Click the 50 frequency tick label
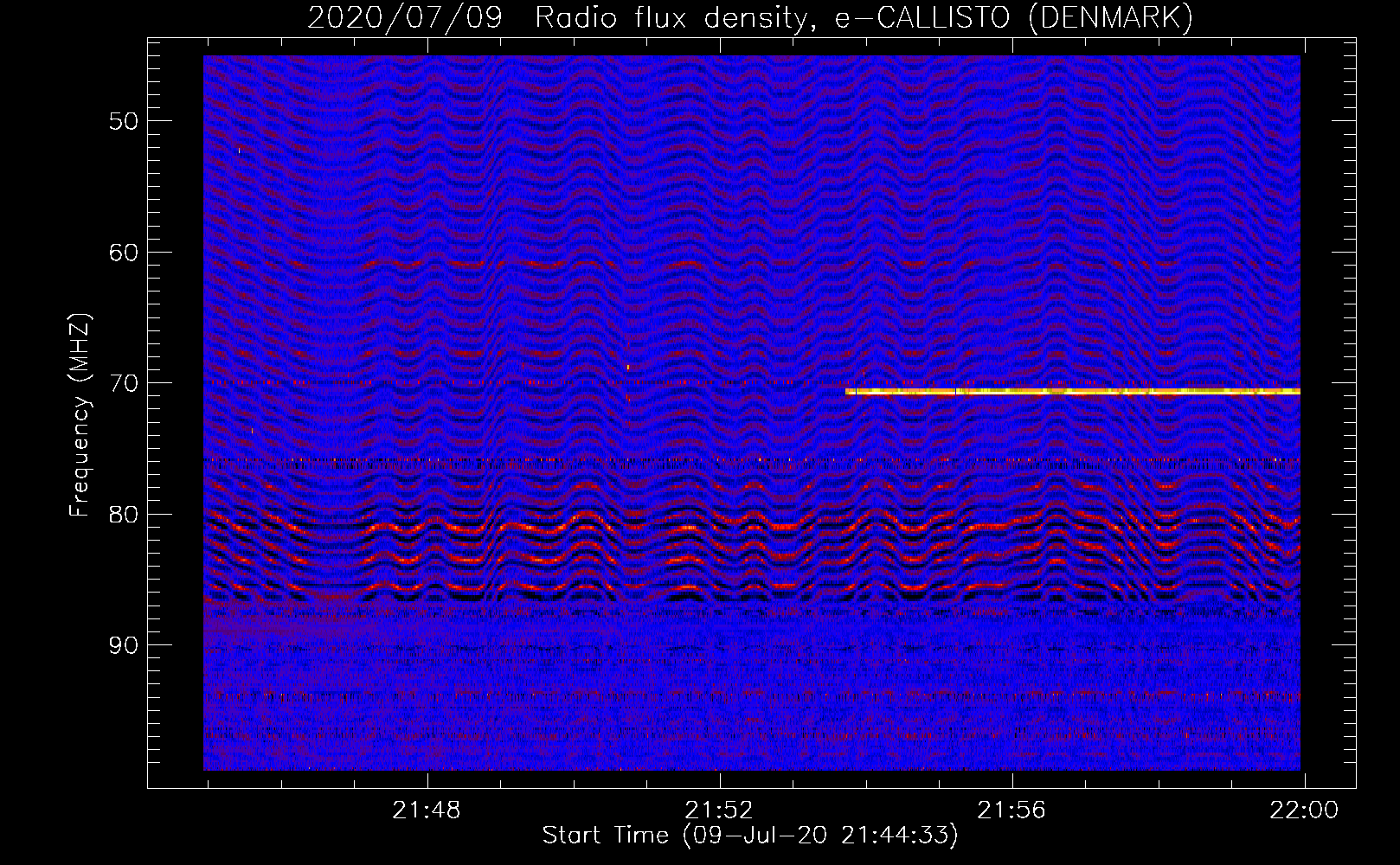 point(124,121)
